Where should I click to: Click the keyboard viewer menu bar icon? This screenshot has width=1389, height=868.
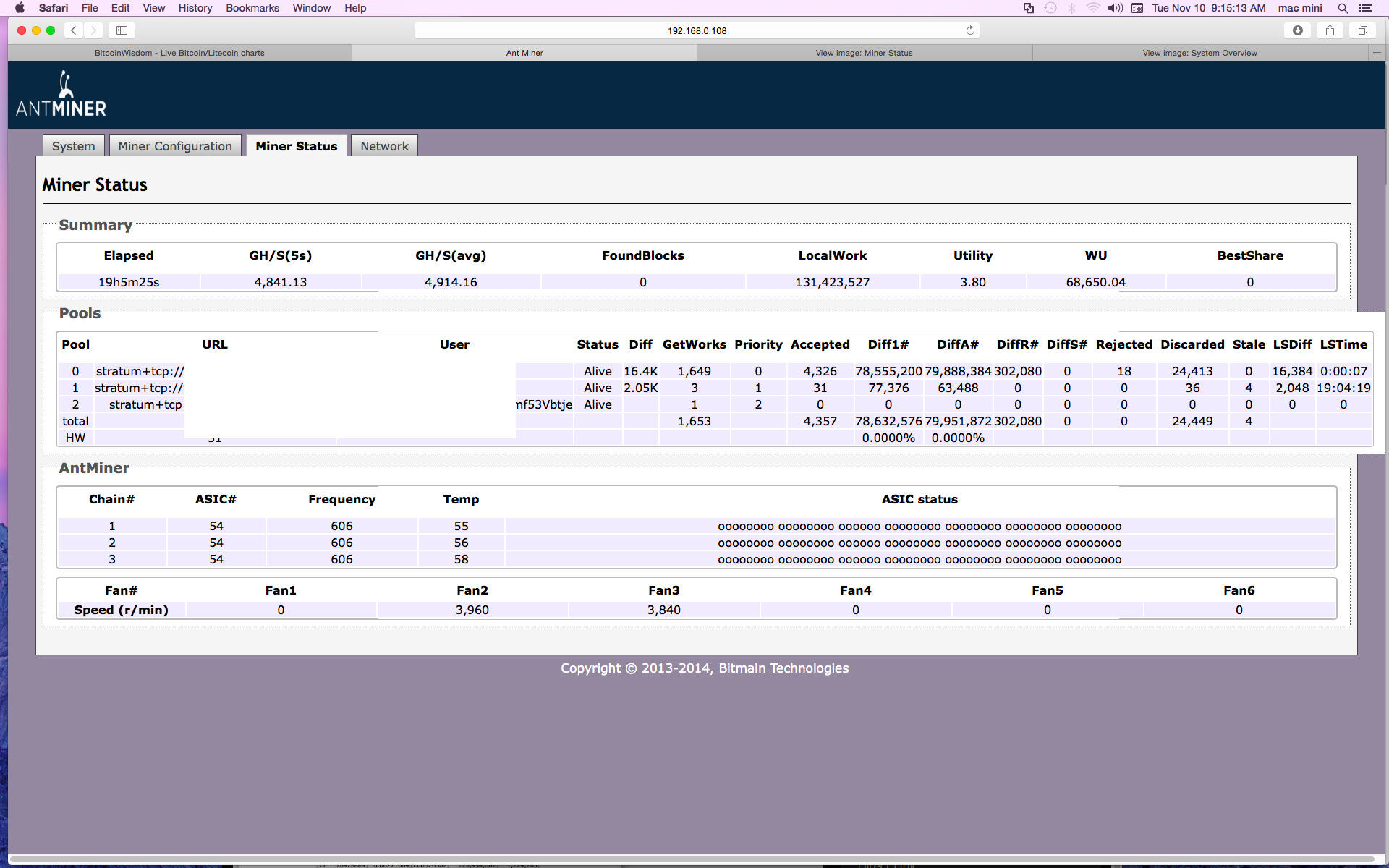pyautogui.click(x=1137, y=8)
